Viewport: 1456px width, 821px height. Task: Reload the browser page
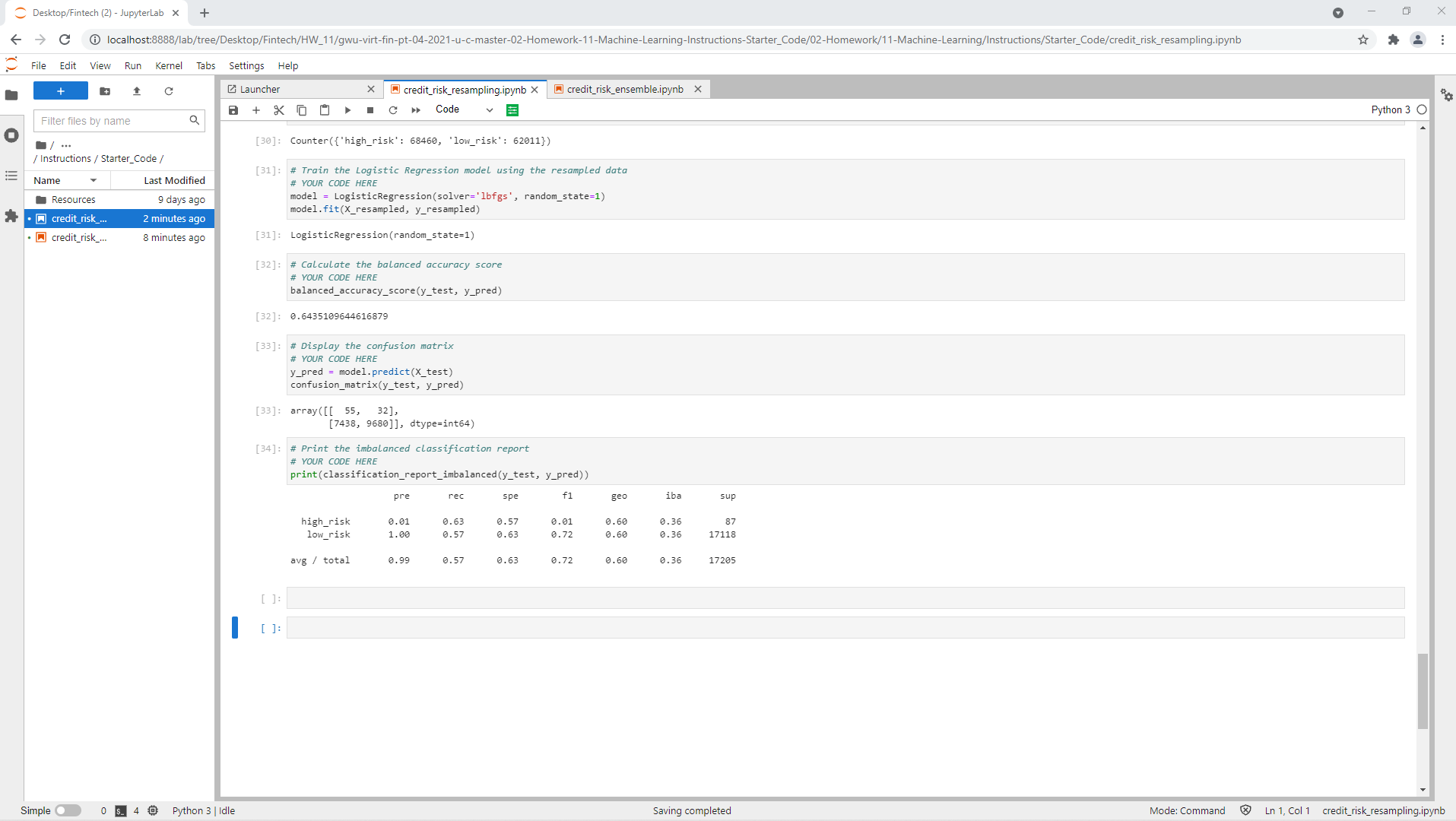(65, 40)
